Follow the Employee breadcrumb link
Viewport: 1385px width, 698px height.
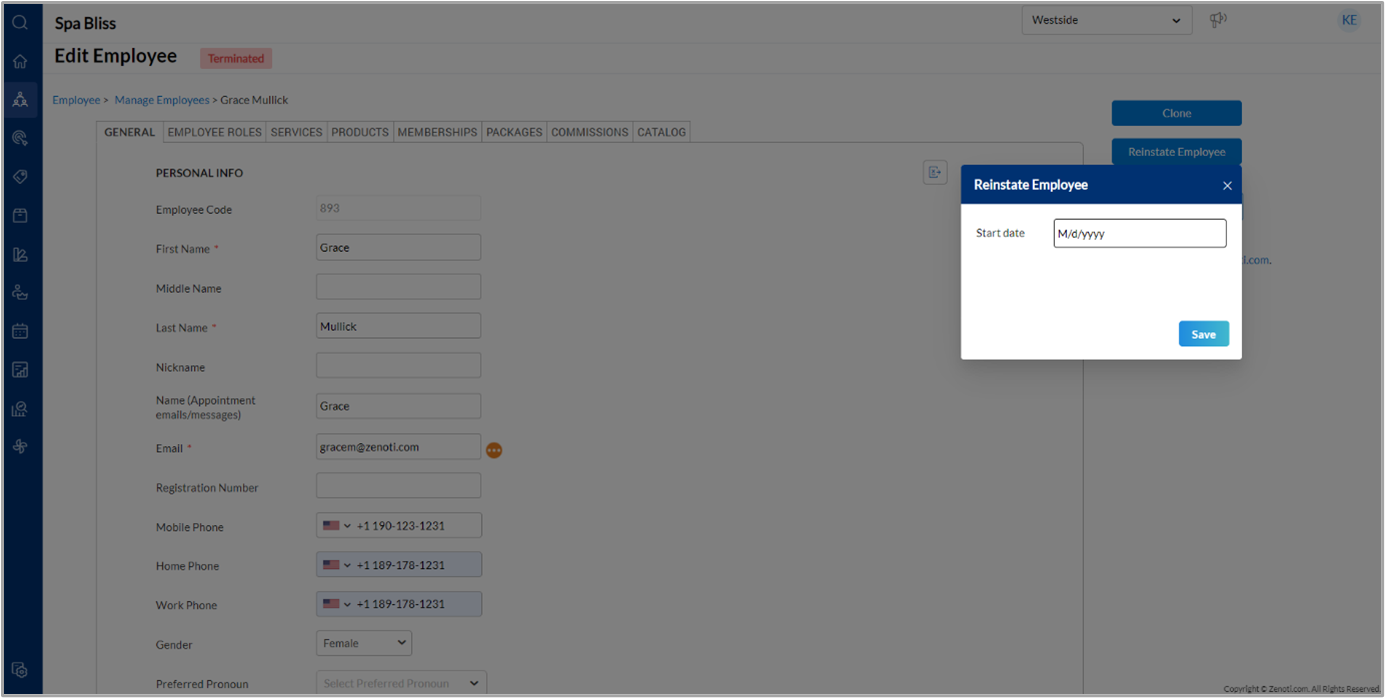click(x=76, y=100)
